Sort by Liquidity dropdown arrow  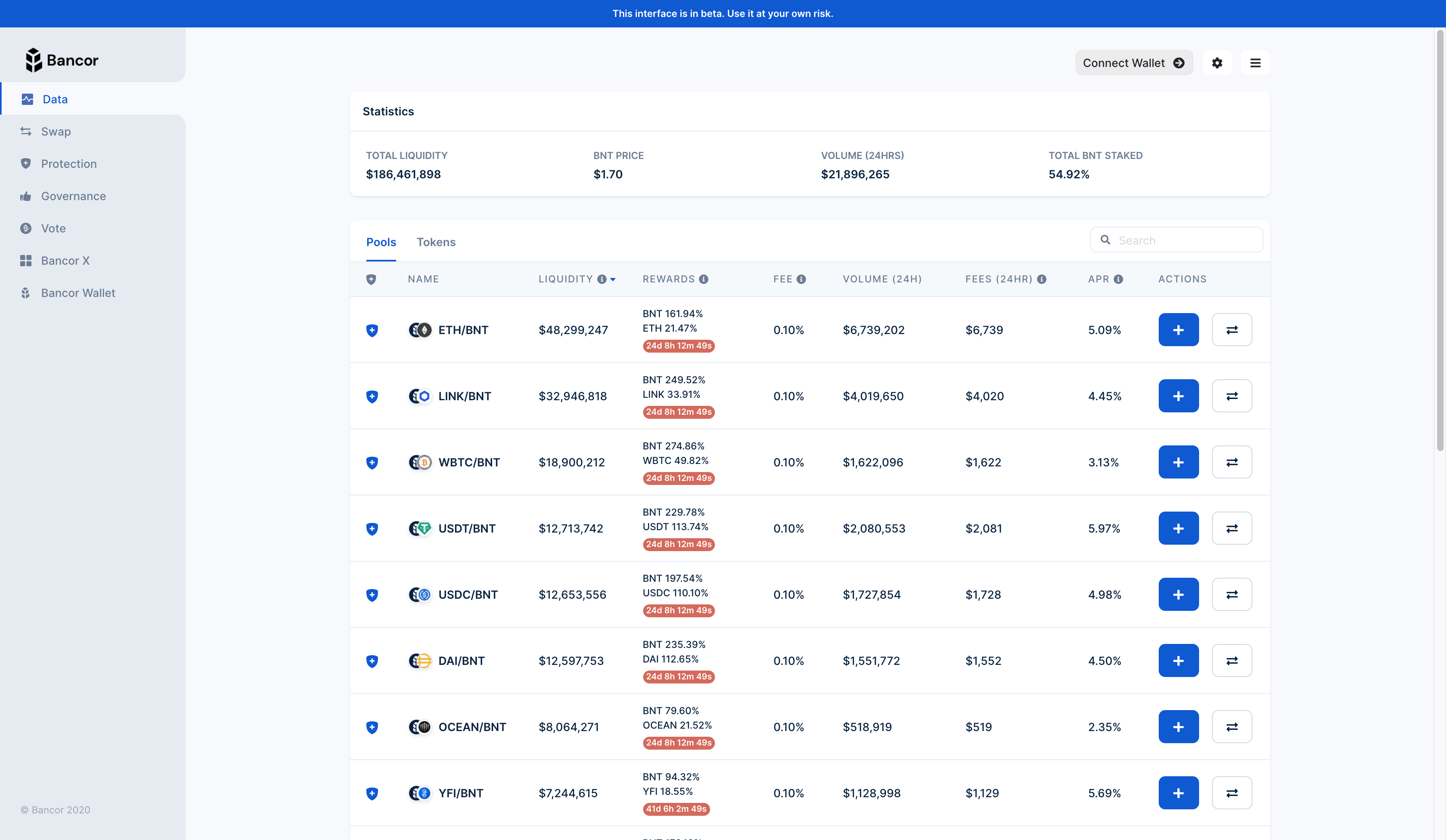pyautogui.click(x=613, y=280)
